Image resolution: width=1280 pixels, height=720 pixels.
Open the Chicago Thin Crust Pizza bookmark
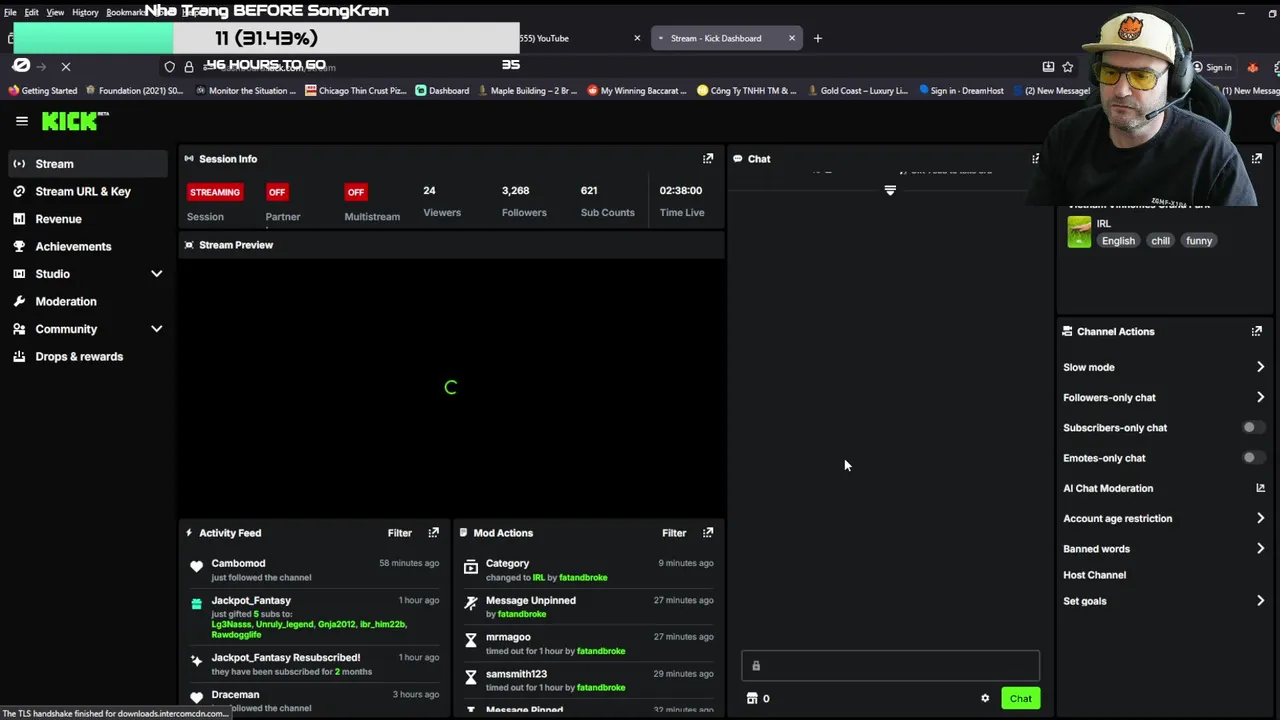tap(355, 90)
